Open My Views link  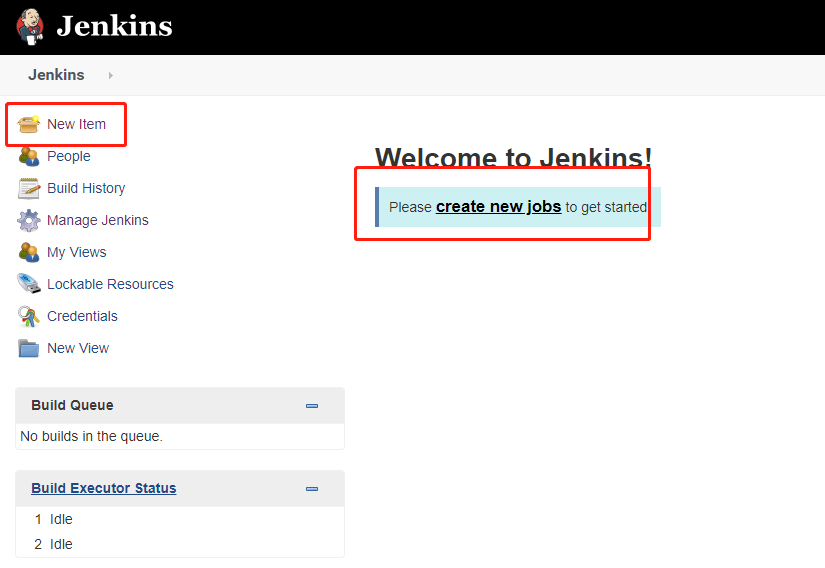[77, 252]
